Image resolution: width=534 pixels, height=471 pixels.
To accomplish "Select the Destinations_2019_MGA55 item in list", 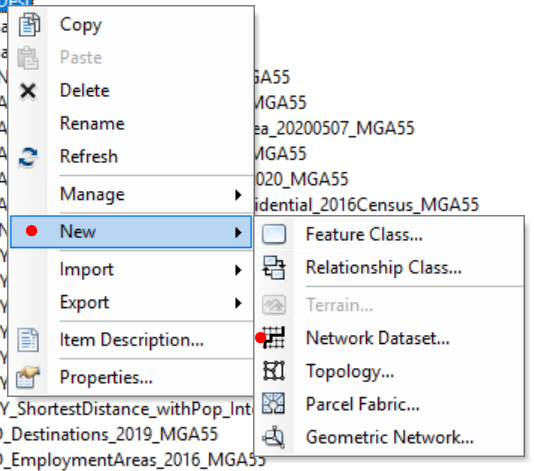I will (109, 435).
